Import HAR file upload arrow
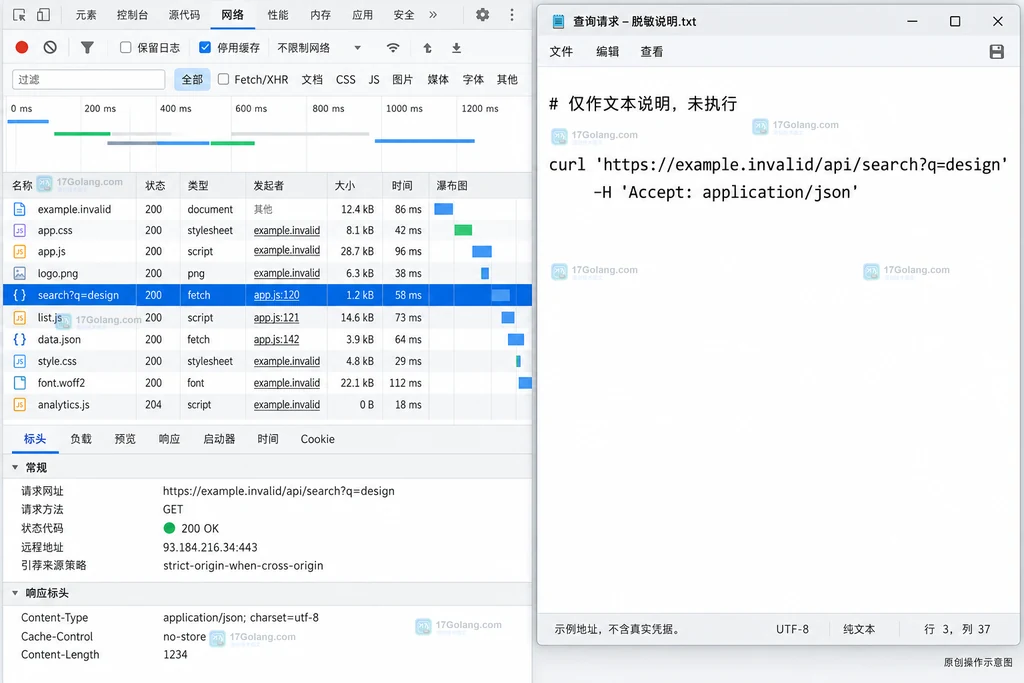Image resolution: width=1024 pixels, height=683 pixels. [427, 48]
